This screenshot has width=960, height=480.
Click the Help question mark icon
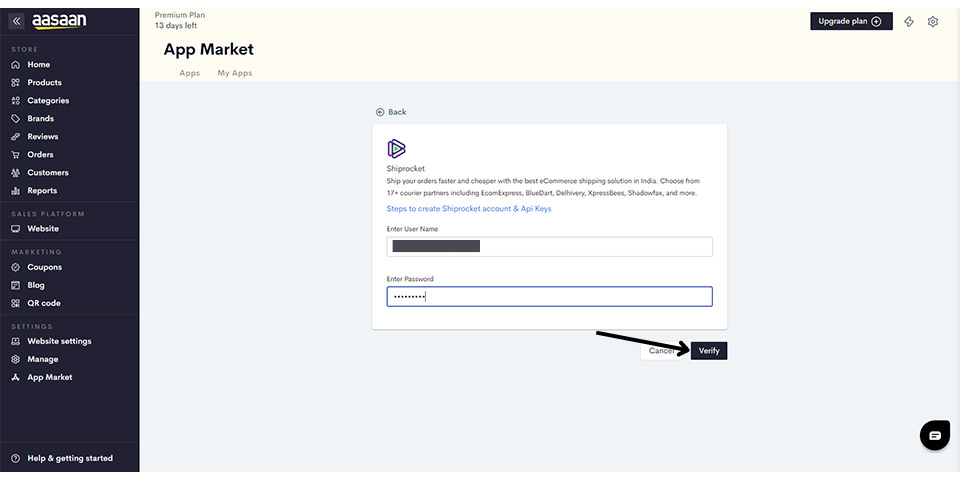16,459
